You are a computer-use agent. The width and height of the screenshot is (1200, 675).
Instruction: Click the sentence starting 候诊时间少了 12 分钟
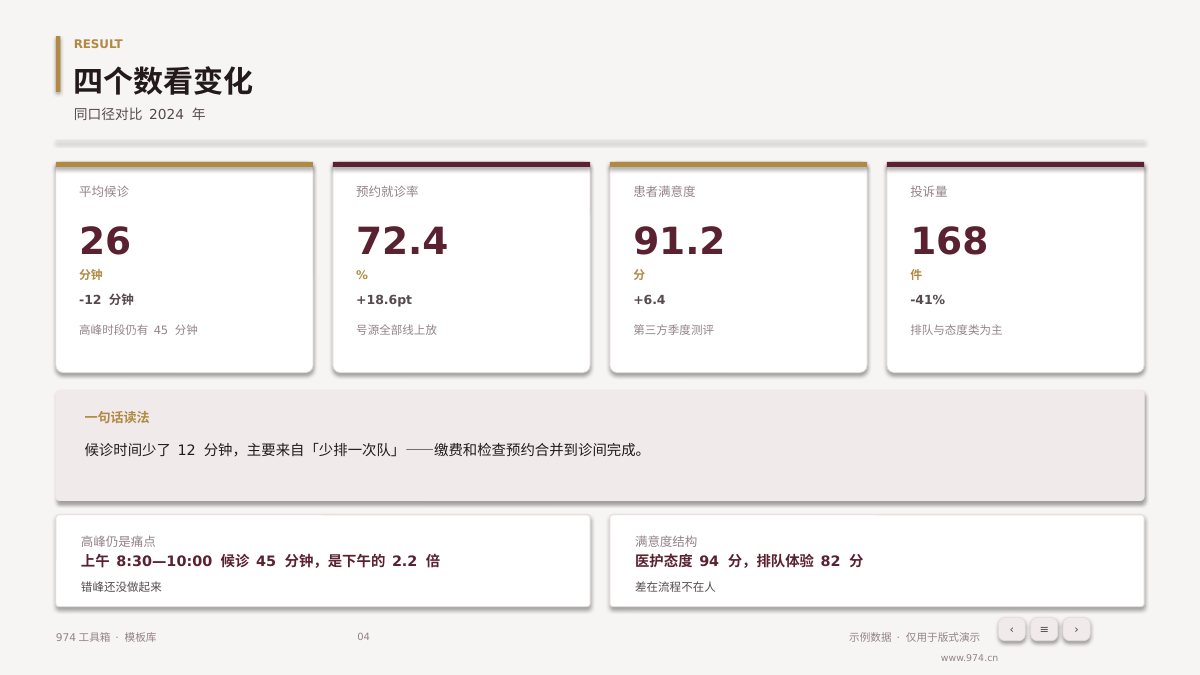365,450
